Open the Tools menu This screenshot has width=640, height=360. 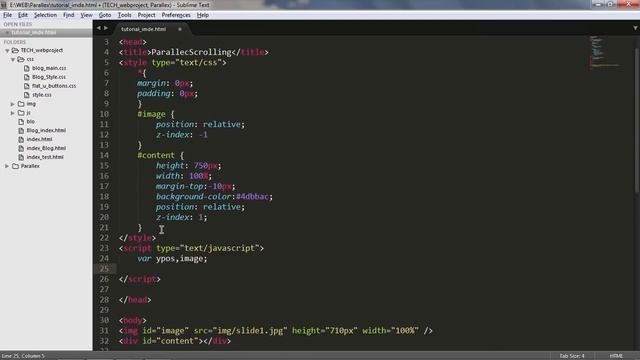pyautogui.click(x=124, y=15)
